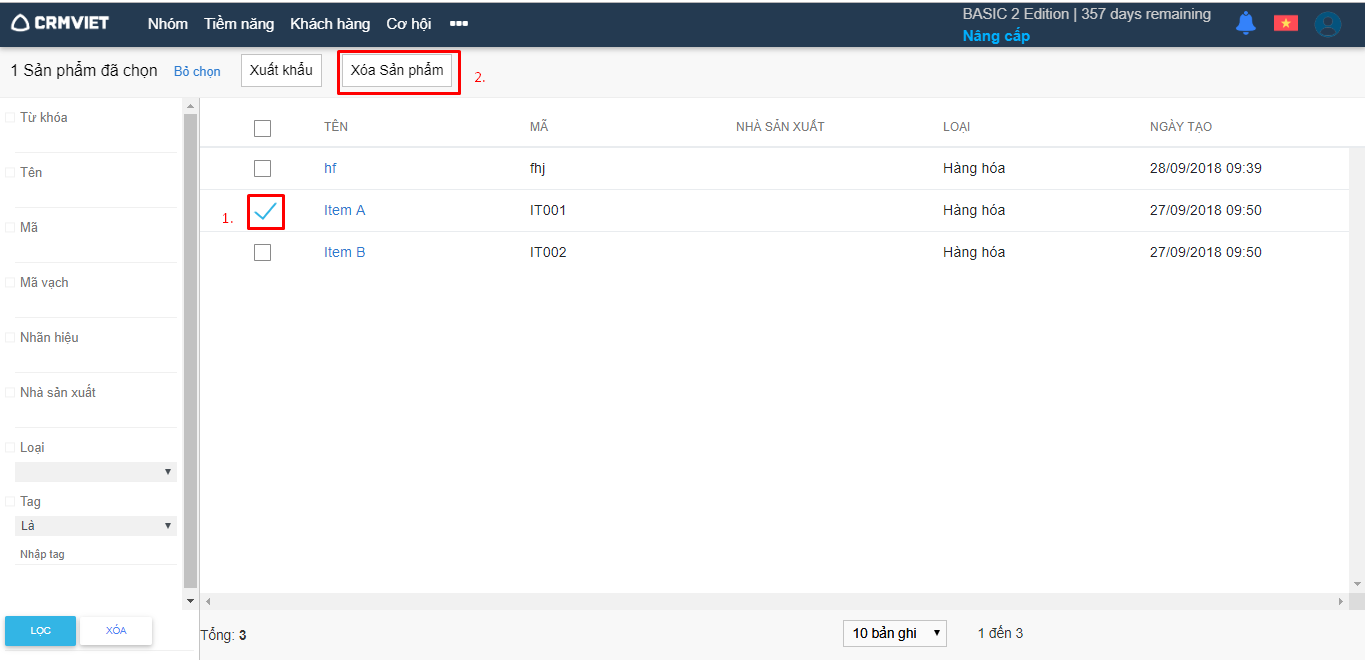The width and height of the screenshot is (1365, 660).
Task: Open the 10 bản ghi page-size dropdown
Action: point(894,633)
